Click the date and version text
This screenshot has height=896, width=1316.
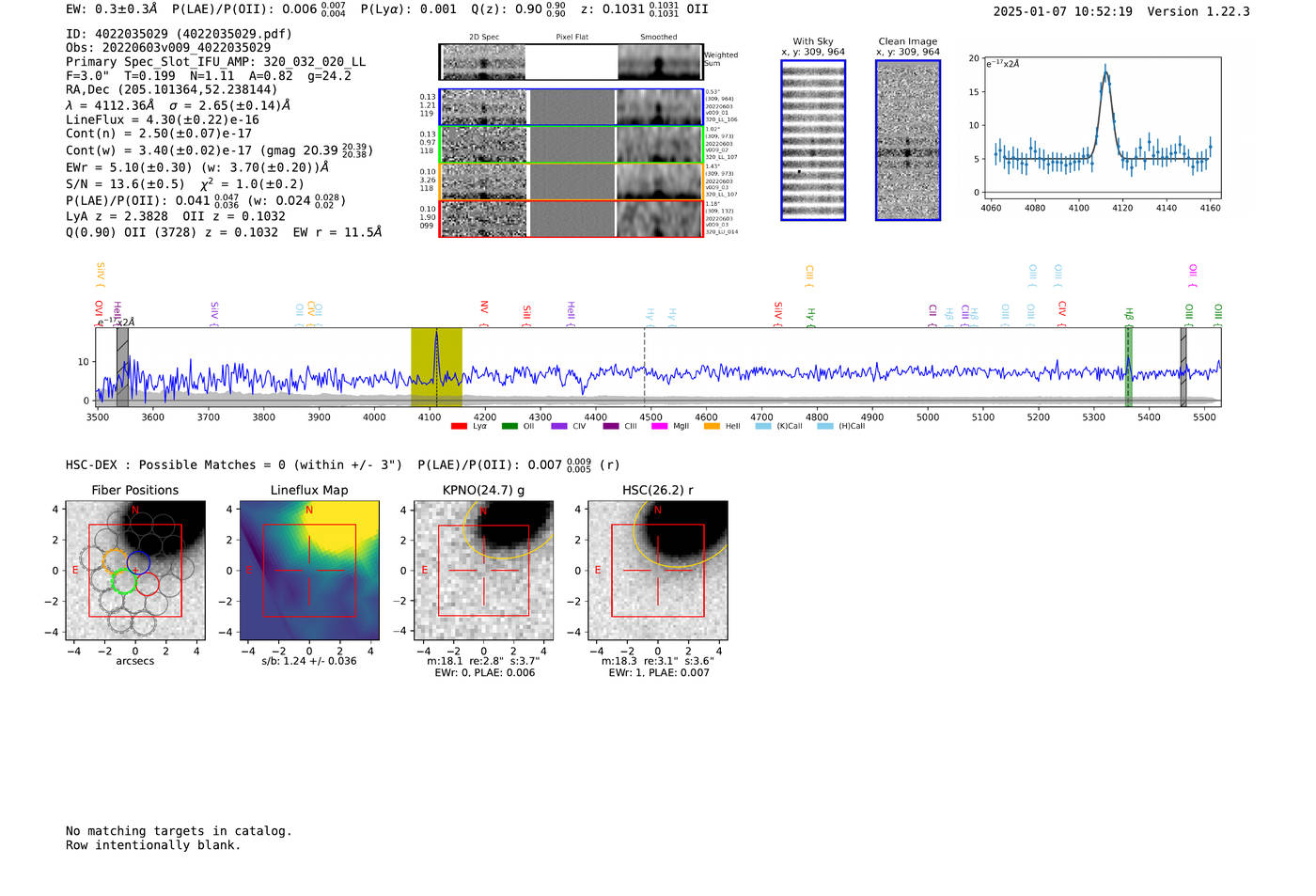pos(1121,11)
